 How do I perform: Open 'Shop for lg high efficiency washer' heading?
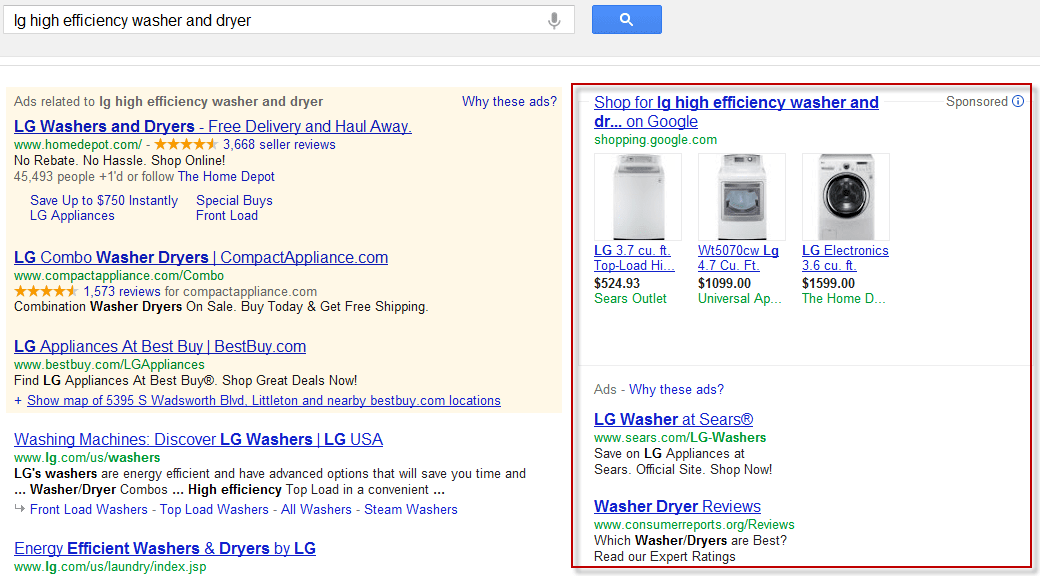(x=736, y=111)
